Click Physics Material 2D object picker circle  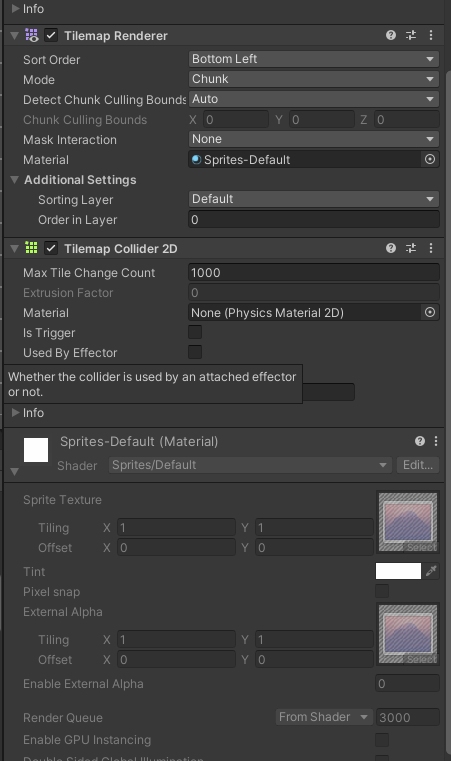(x=430, y=313)
